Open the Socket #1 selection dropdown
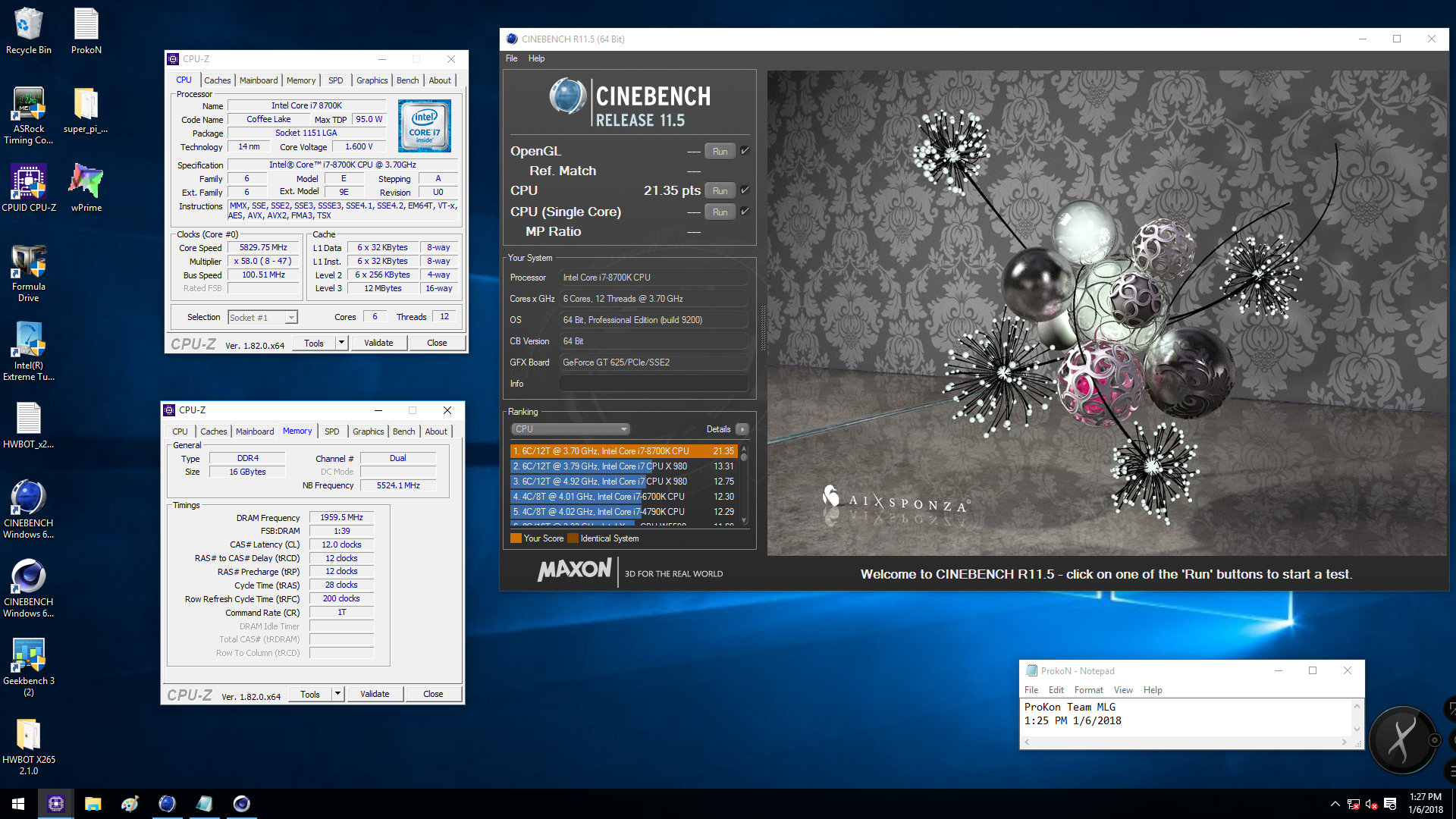The height and width of the screenshot is (819, 1456). (262, 318)
